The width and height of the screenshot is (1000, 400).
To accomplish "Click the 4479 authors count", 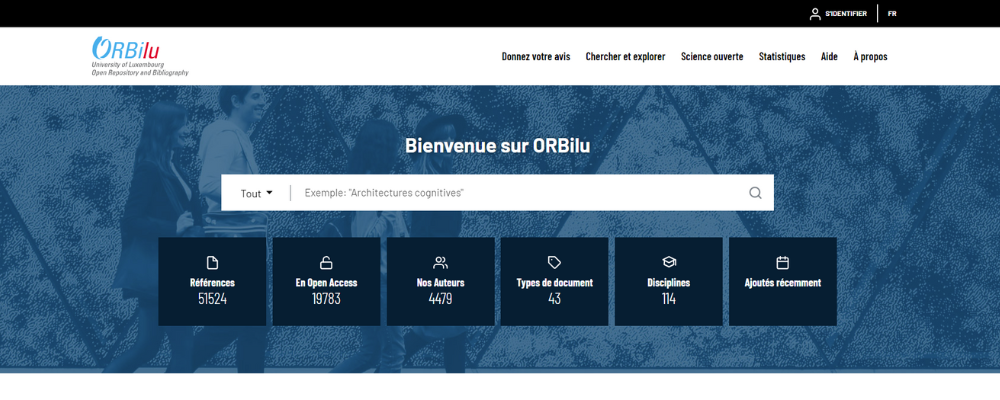I will 440,299.
